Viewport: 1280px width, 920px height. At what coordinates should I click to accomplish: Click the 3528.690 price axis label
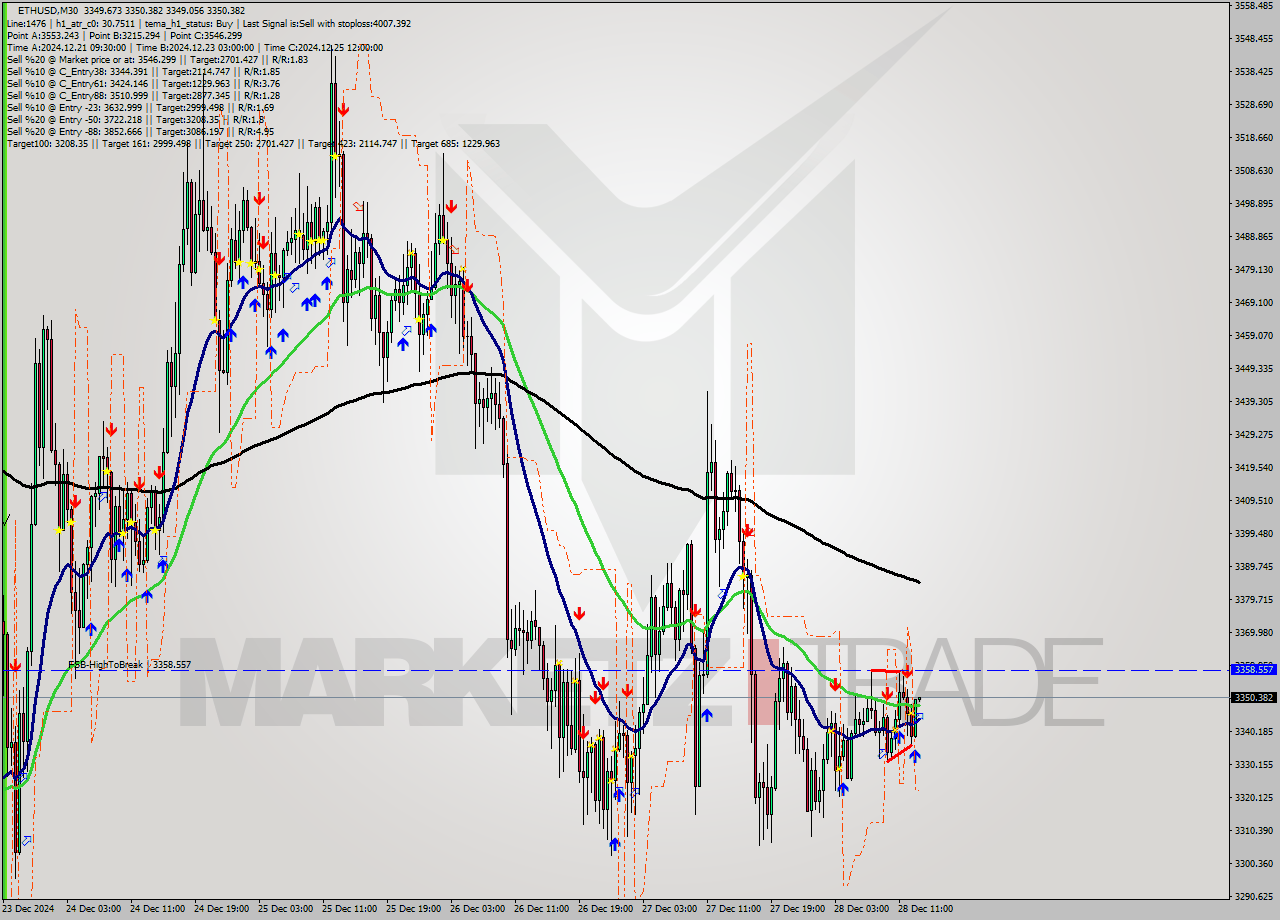point(1253,104)
